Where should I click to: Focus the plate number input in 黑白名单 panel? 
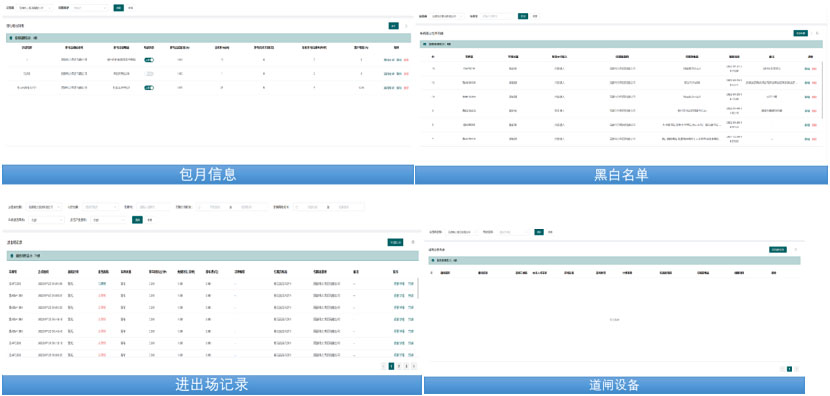pyautogui.click(x=498, y=16)
